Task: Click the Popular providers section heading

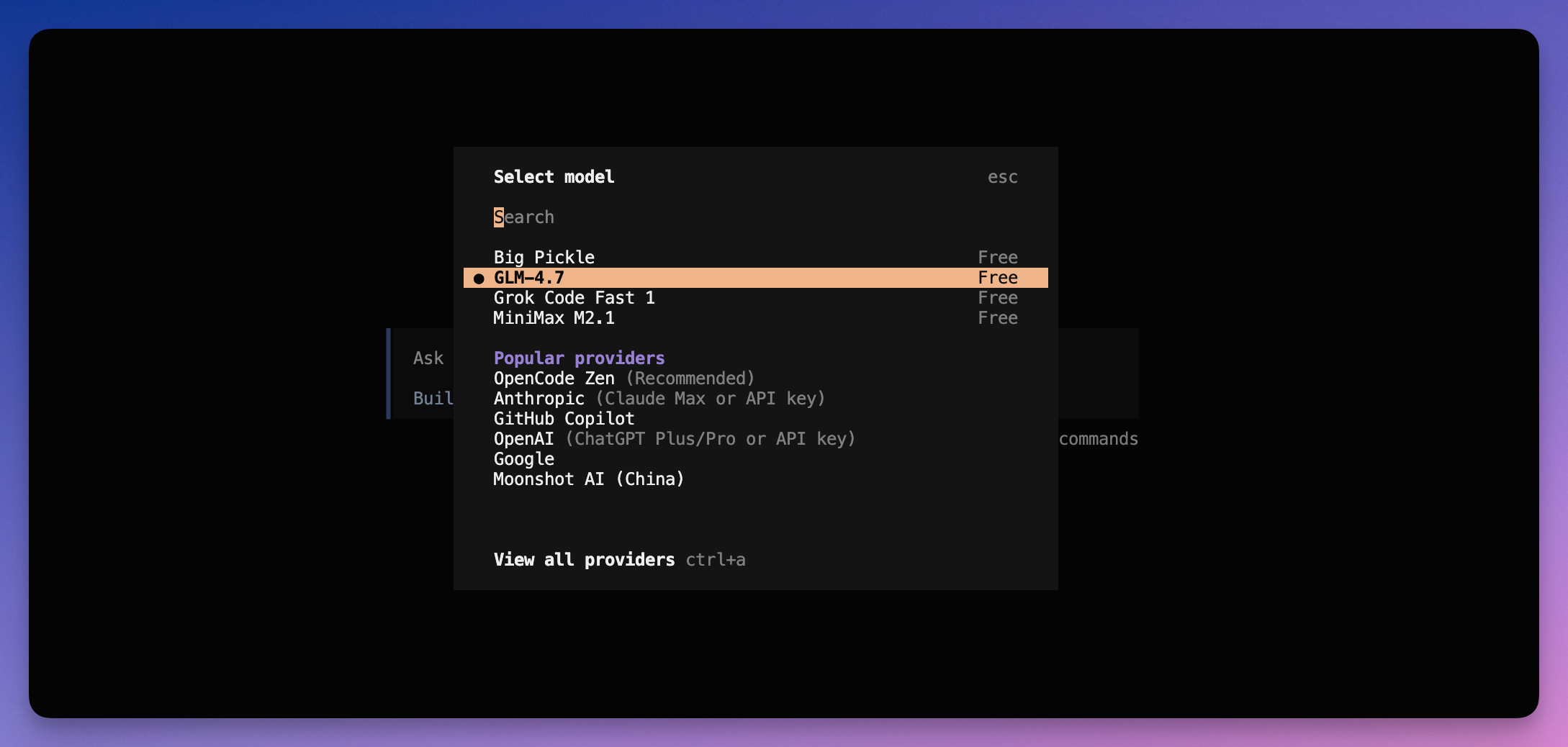Action: [x=579, y=358]
